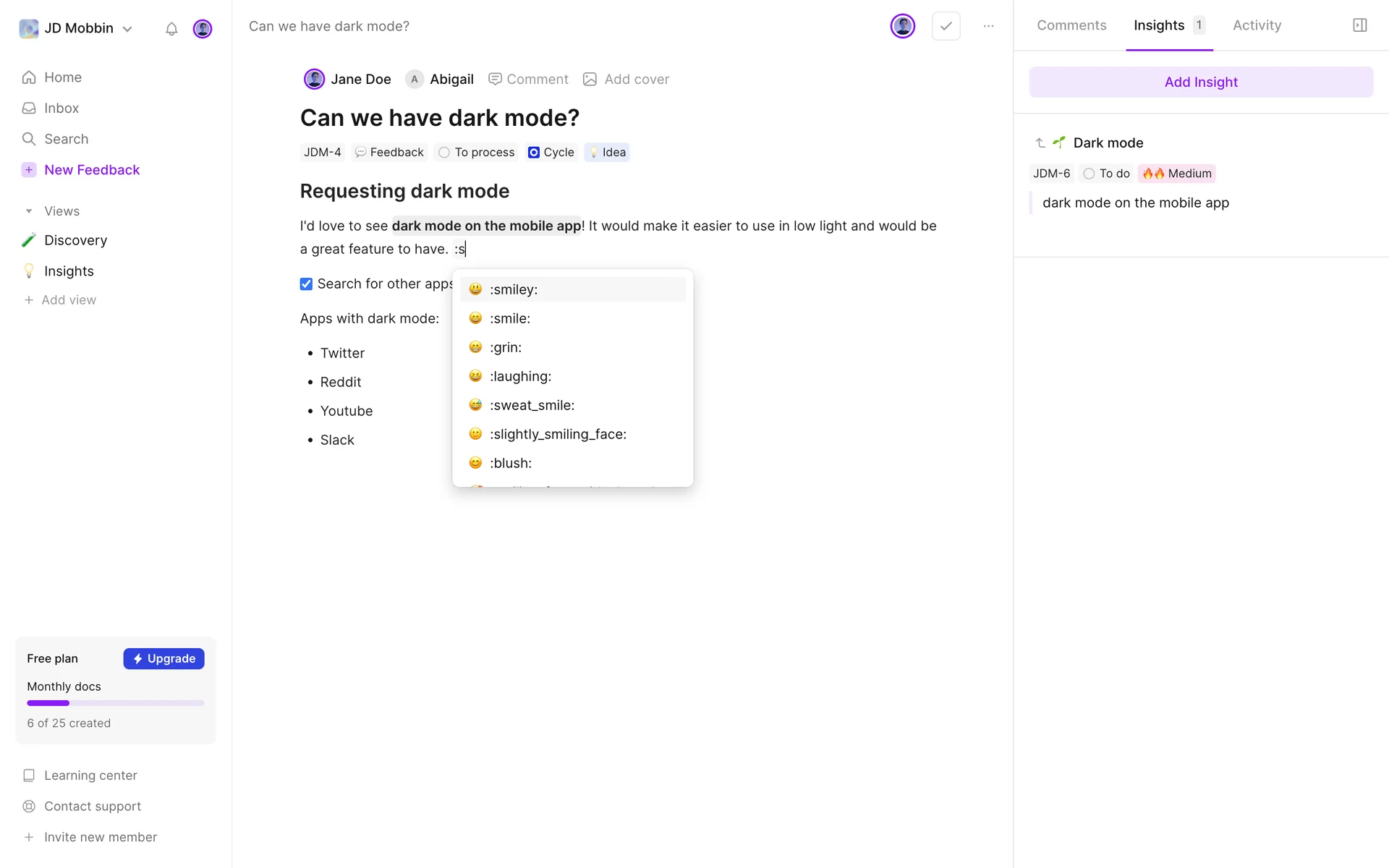This screenshot has width=1389, height=868.
Task: Toggle the To do status circle
Action: coord(1089,174)
